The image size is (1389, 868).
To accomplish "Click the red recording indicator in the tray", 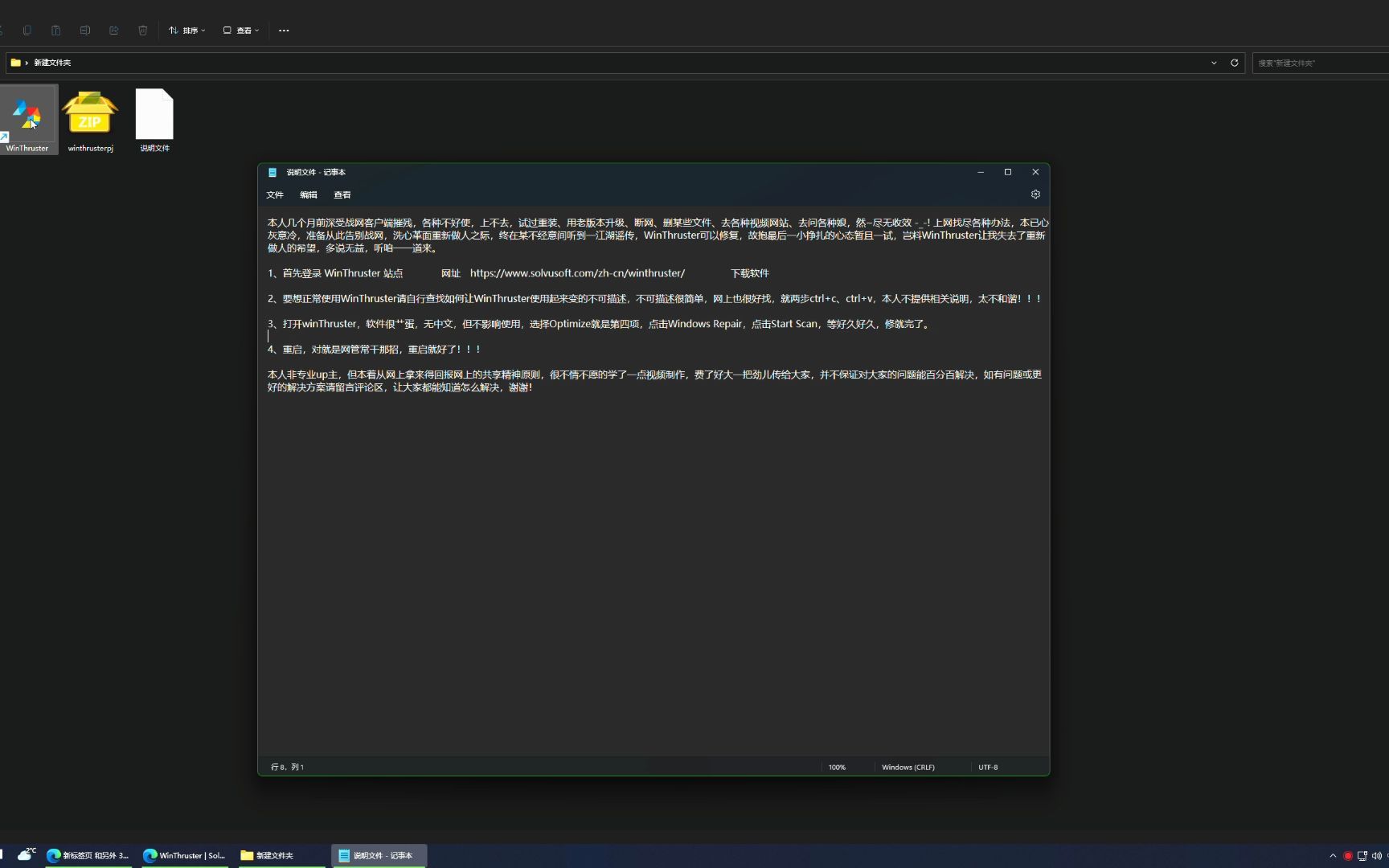I will tap(1348, 856).
